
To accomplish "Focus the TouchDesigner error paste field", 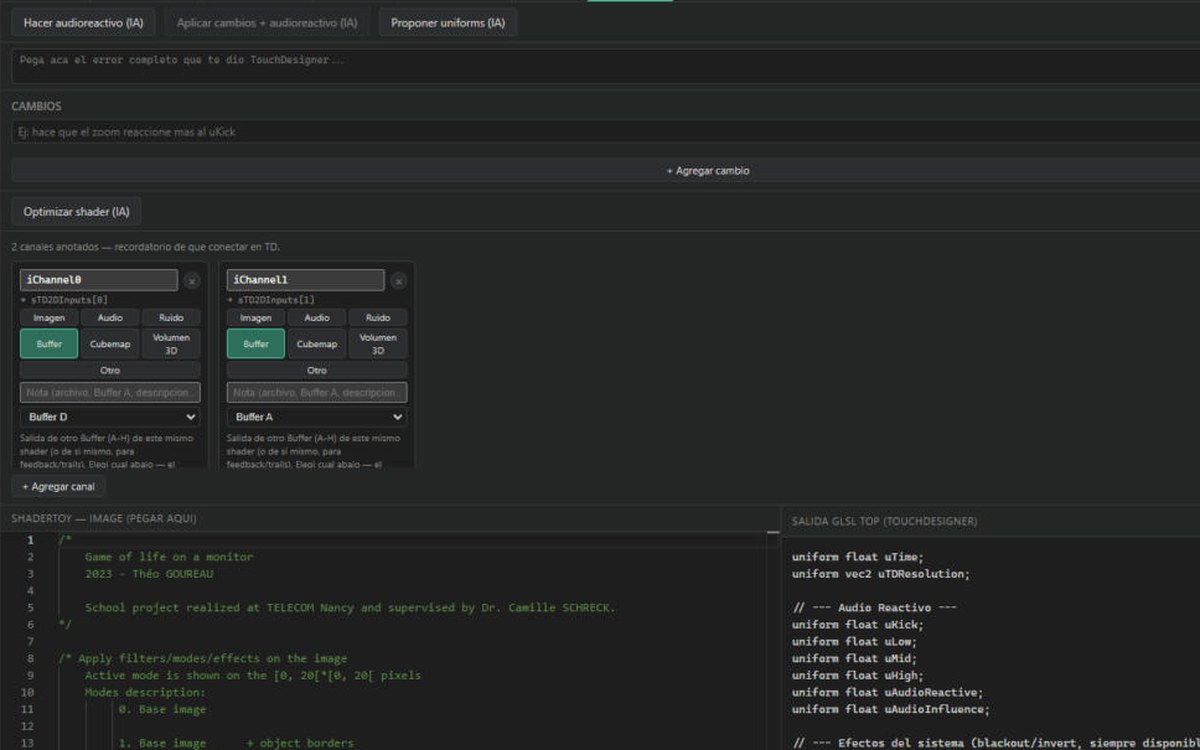I will (x=606, y=66).
